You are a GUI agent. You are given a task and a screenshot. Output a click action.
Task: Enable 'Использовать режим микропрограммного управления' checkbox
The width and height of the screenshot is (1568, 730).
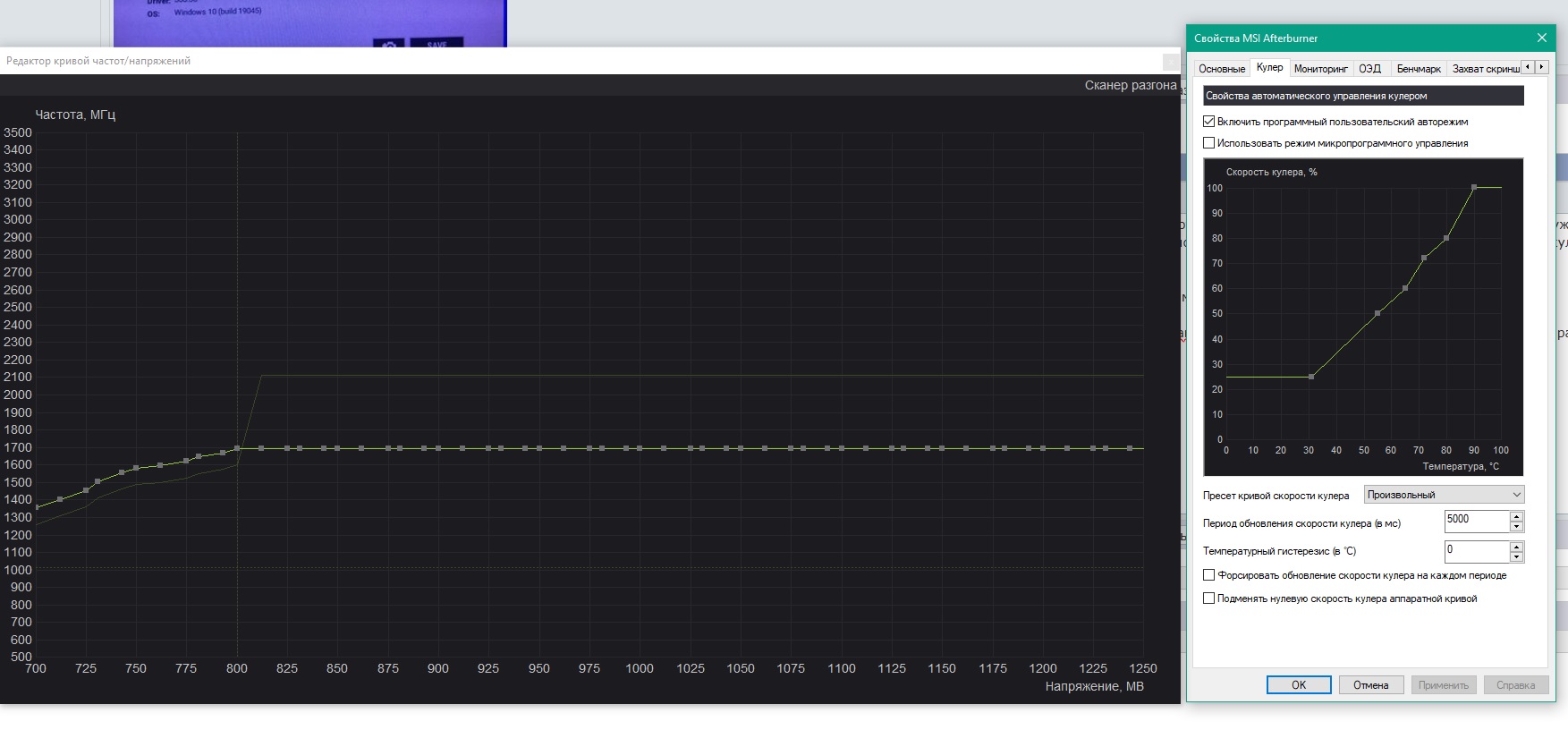pos(1208,143)
